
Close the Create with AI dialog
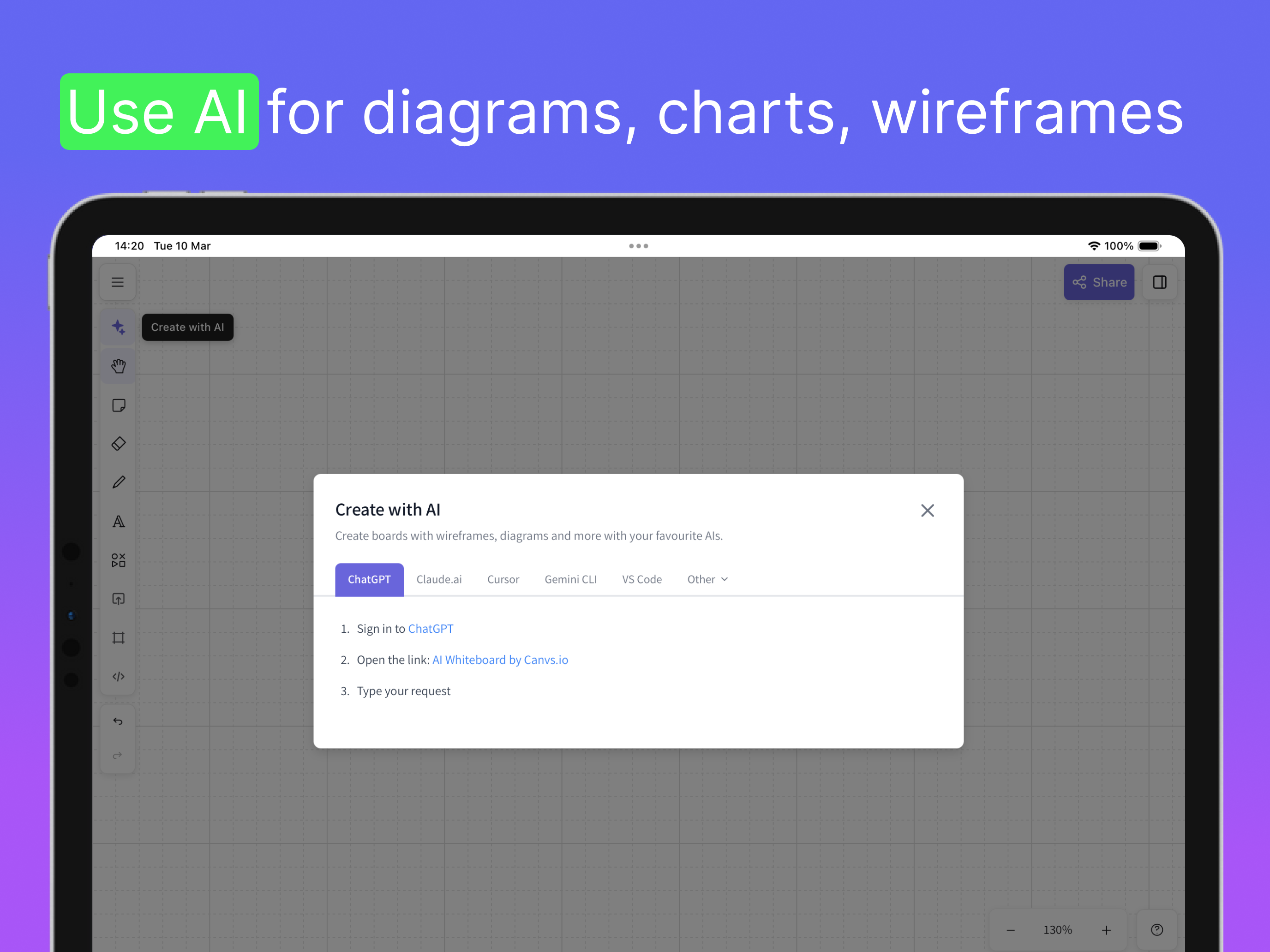click(x=927, y=511)
